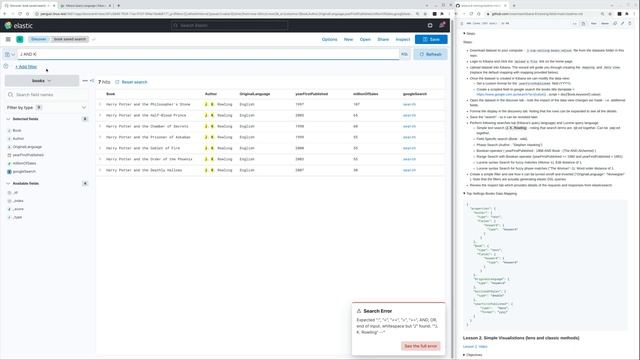640x360 pixels.
Task: Open the Kibana hamburger navigation menu
Action: pos(8,39)
